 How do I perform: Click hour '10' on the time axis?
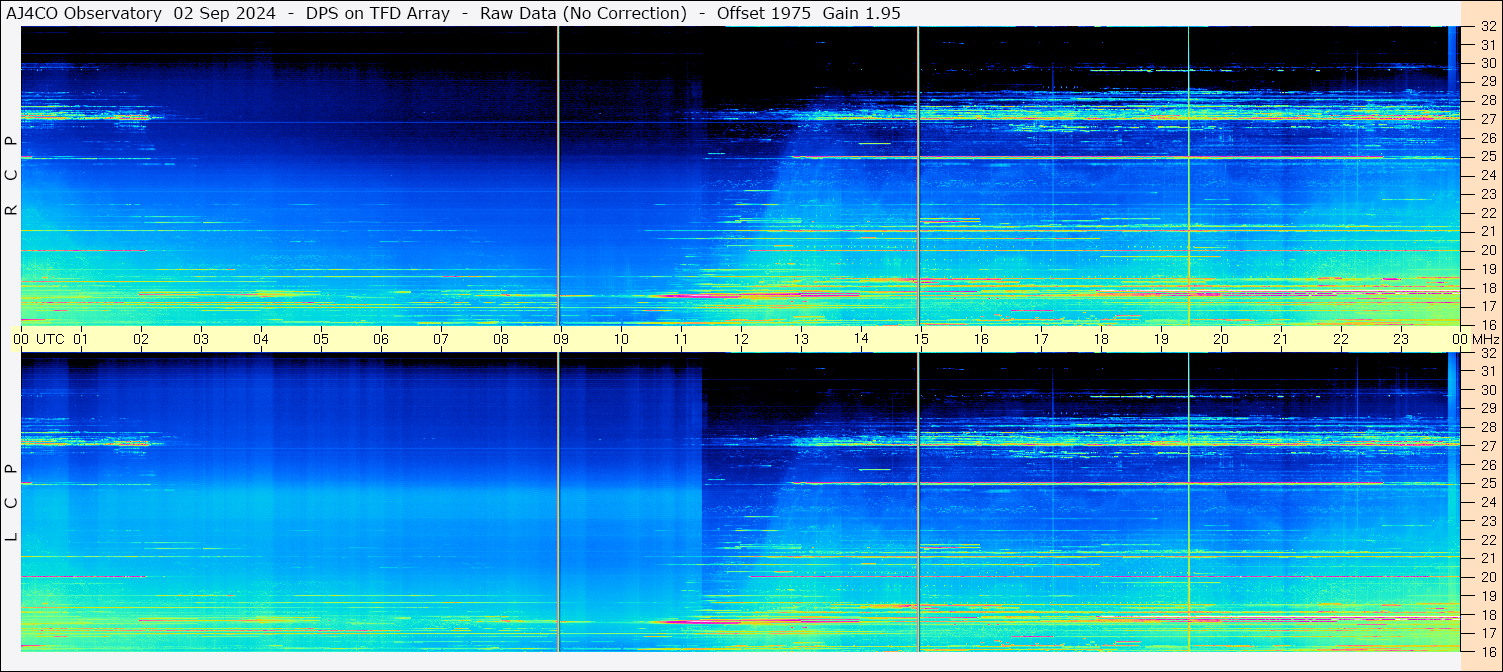click(x=621, y=339)
